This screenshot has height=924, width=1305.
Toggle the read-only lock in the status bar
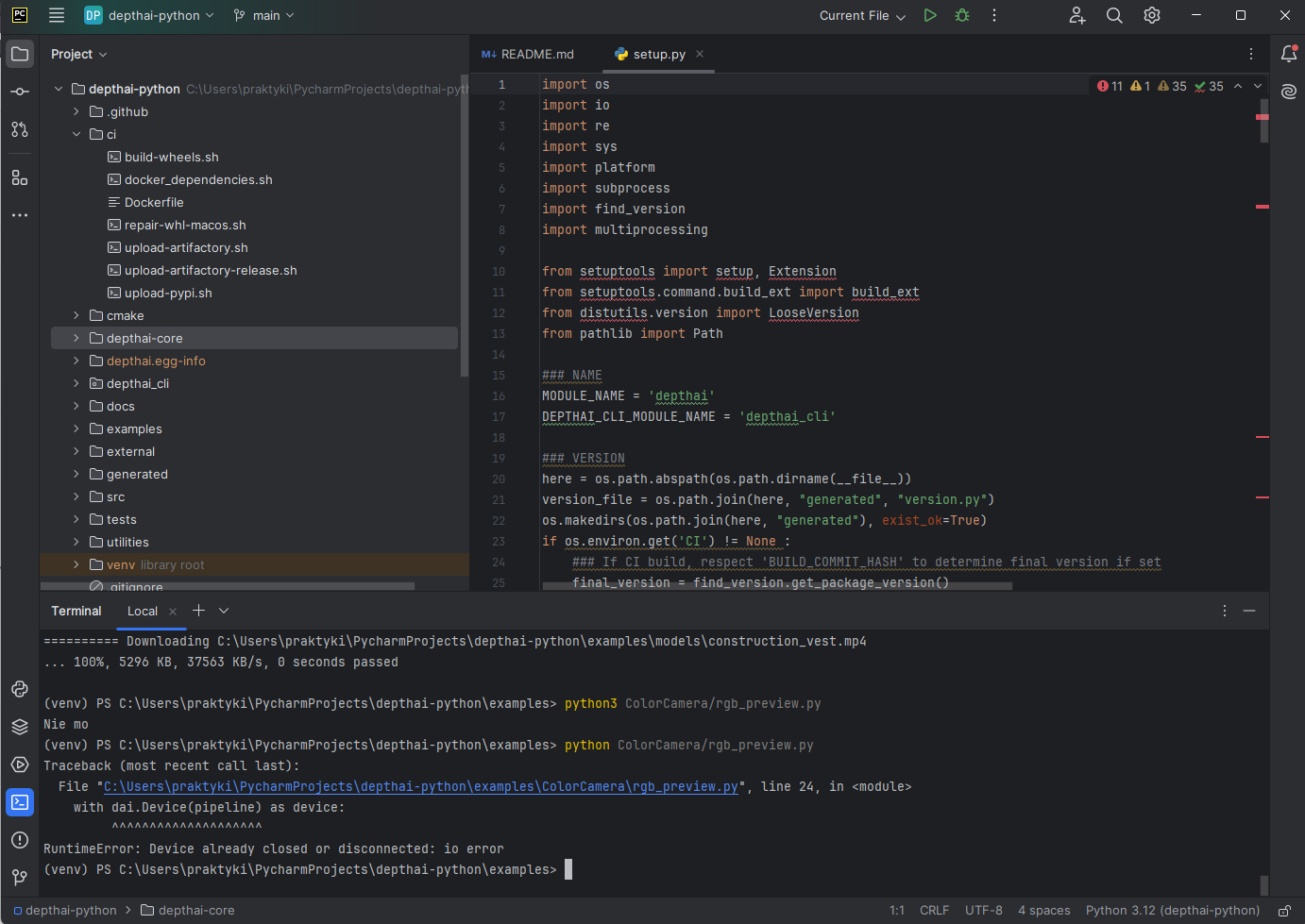[x=1284, y=911]
